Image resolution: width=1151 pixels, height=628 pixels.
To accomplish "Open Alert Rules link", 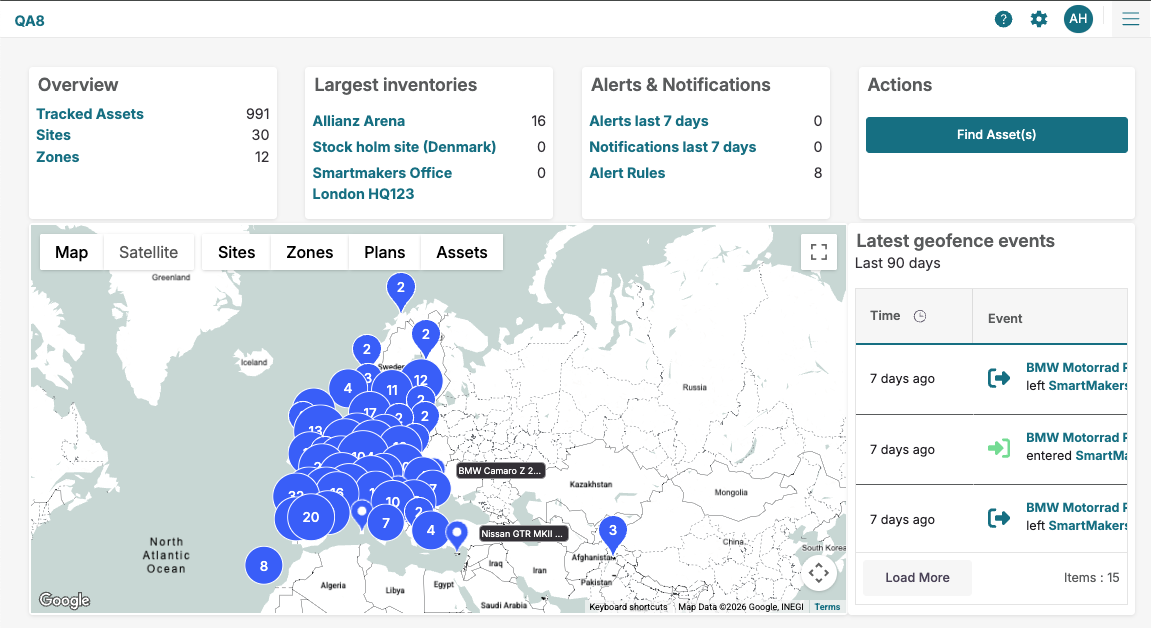I will point(627,173).
